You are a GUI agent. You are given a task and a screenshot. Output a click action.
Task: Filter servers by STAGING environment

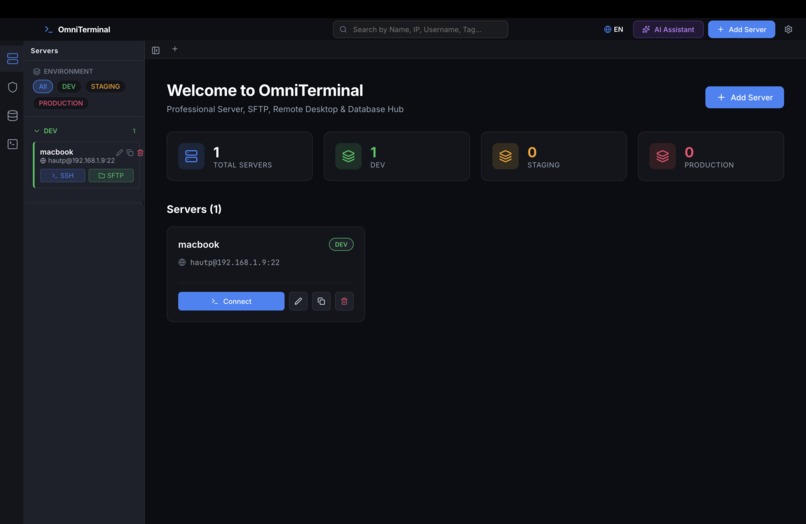point(105,86)
